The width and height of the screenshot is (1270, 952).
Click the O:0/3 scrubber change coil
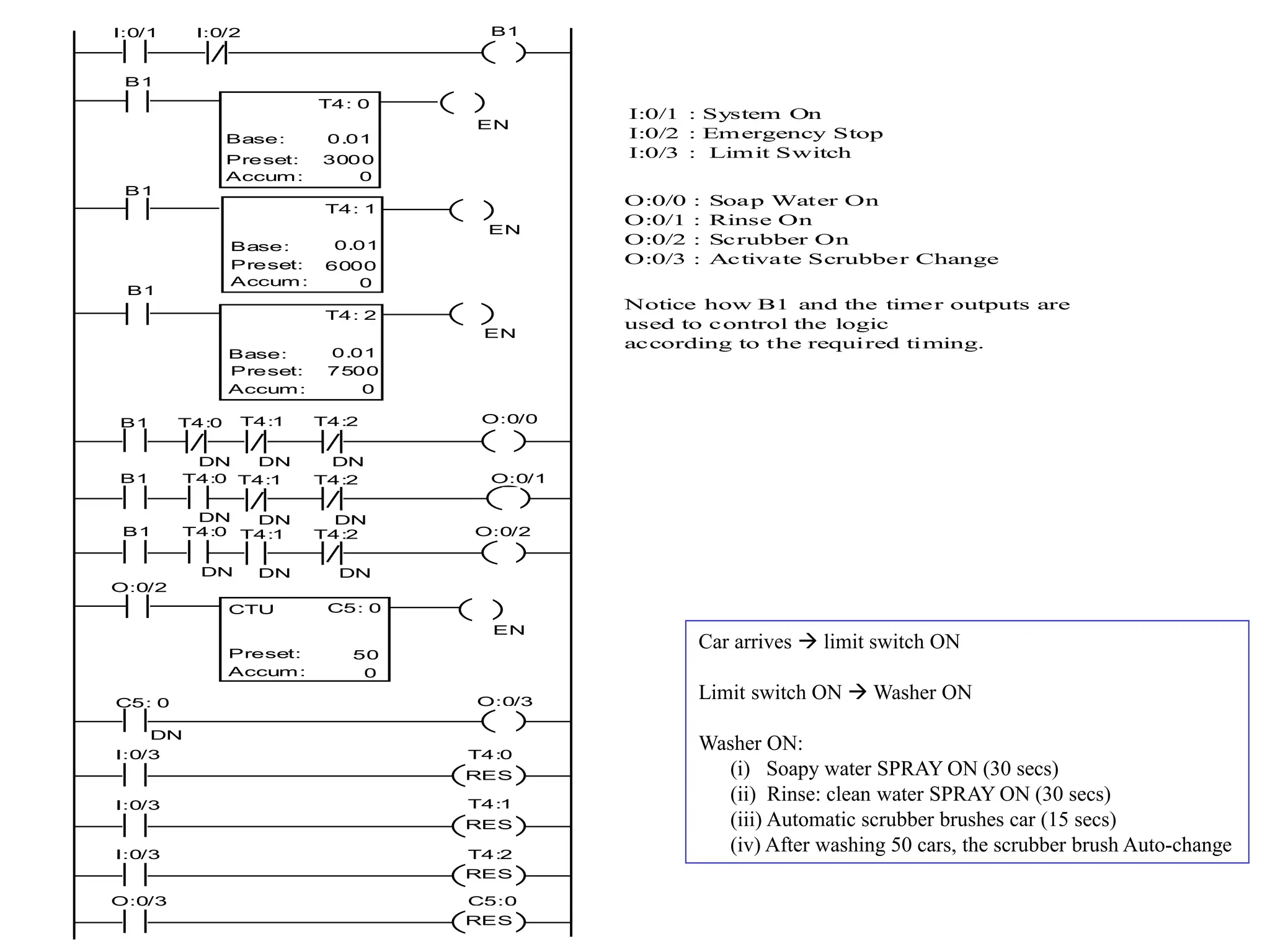[504, 721]
